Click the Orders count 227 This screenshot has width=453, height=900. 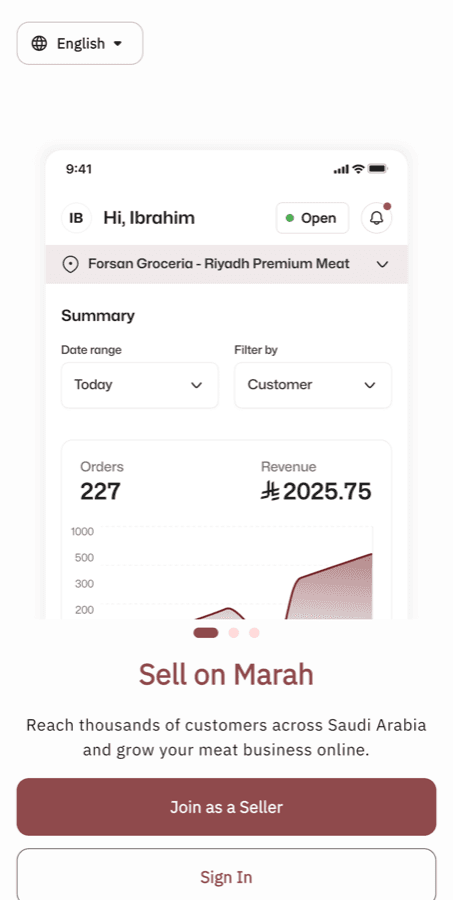(100, 492)
